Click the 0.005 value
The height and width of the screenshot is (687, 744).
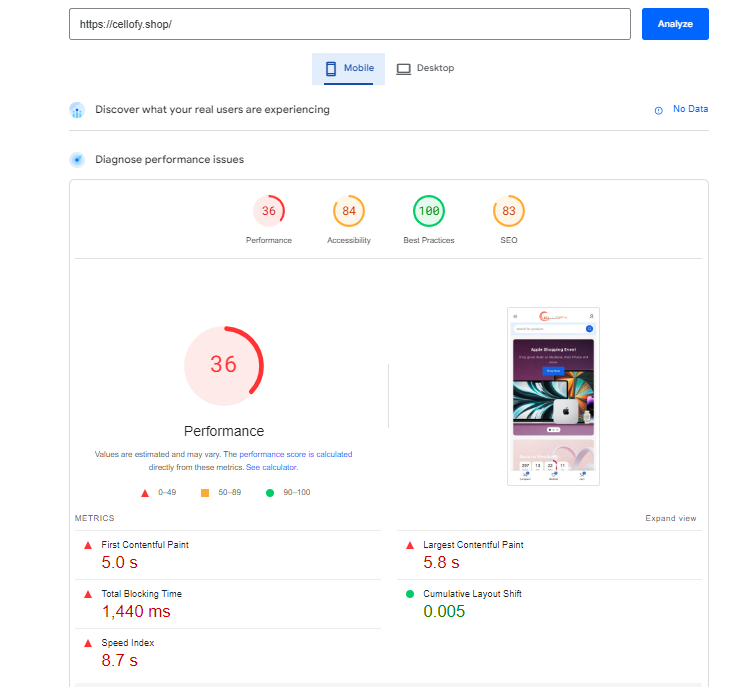pyautogui.click(x=444, y=611)
